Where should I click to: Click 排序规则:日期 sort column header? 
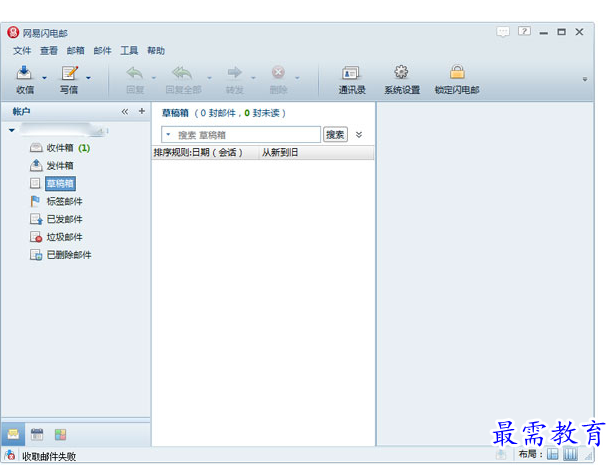tap(205, 152)
